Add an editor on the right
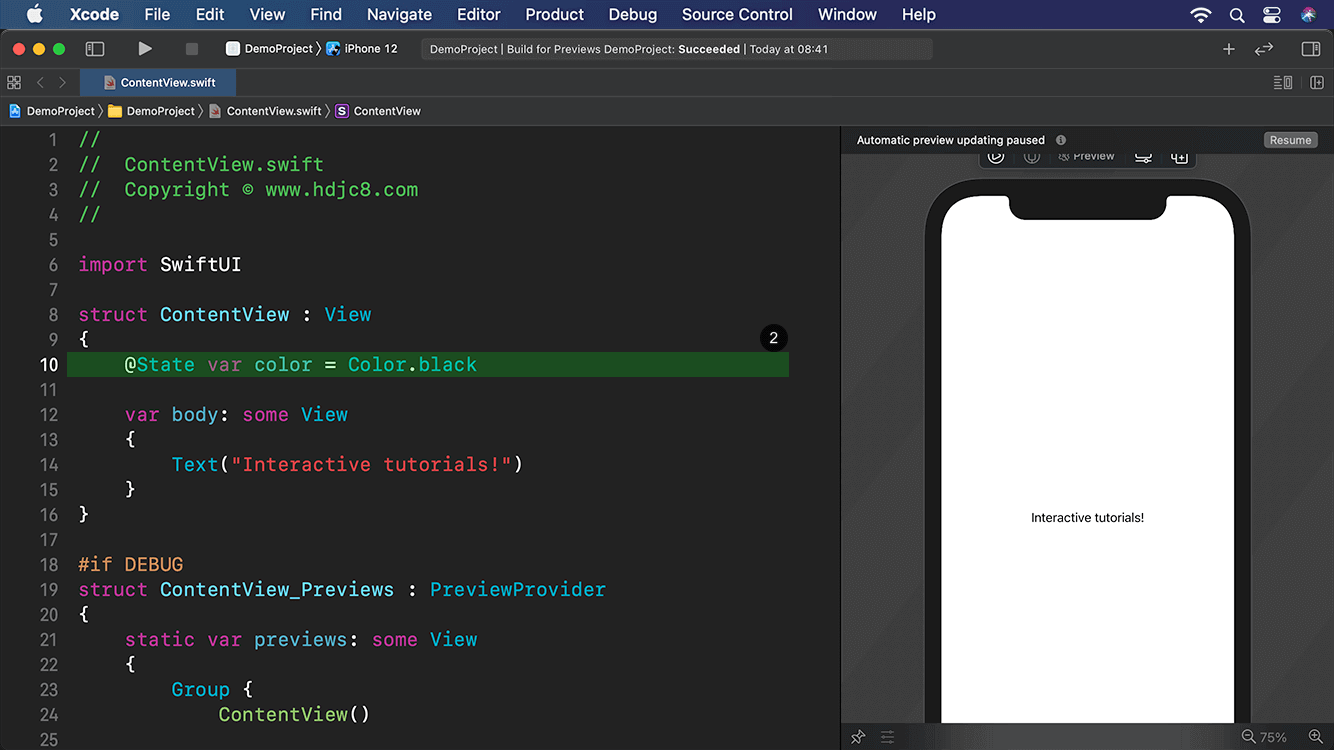Image resolution: width=1334 pixels, height=750 pixels. [1317, 83]
